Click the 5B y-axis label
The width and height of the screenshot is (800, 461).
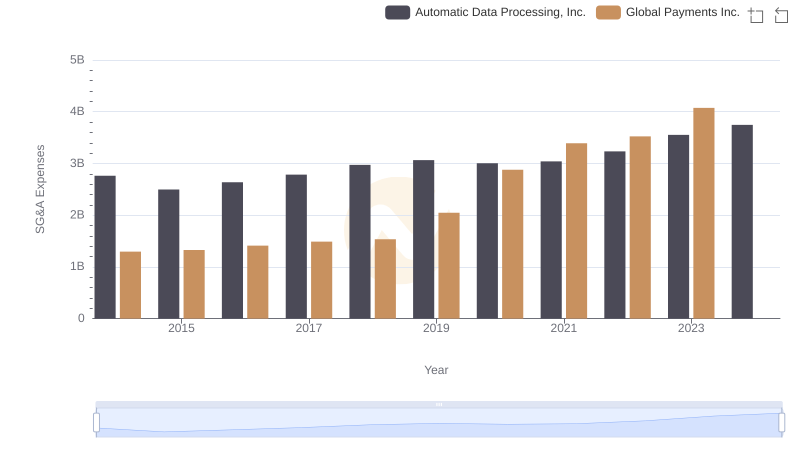(x=77, y=60)
